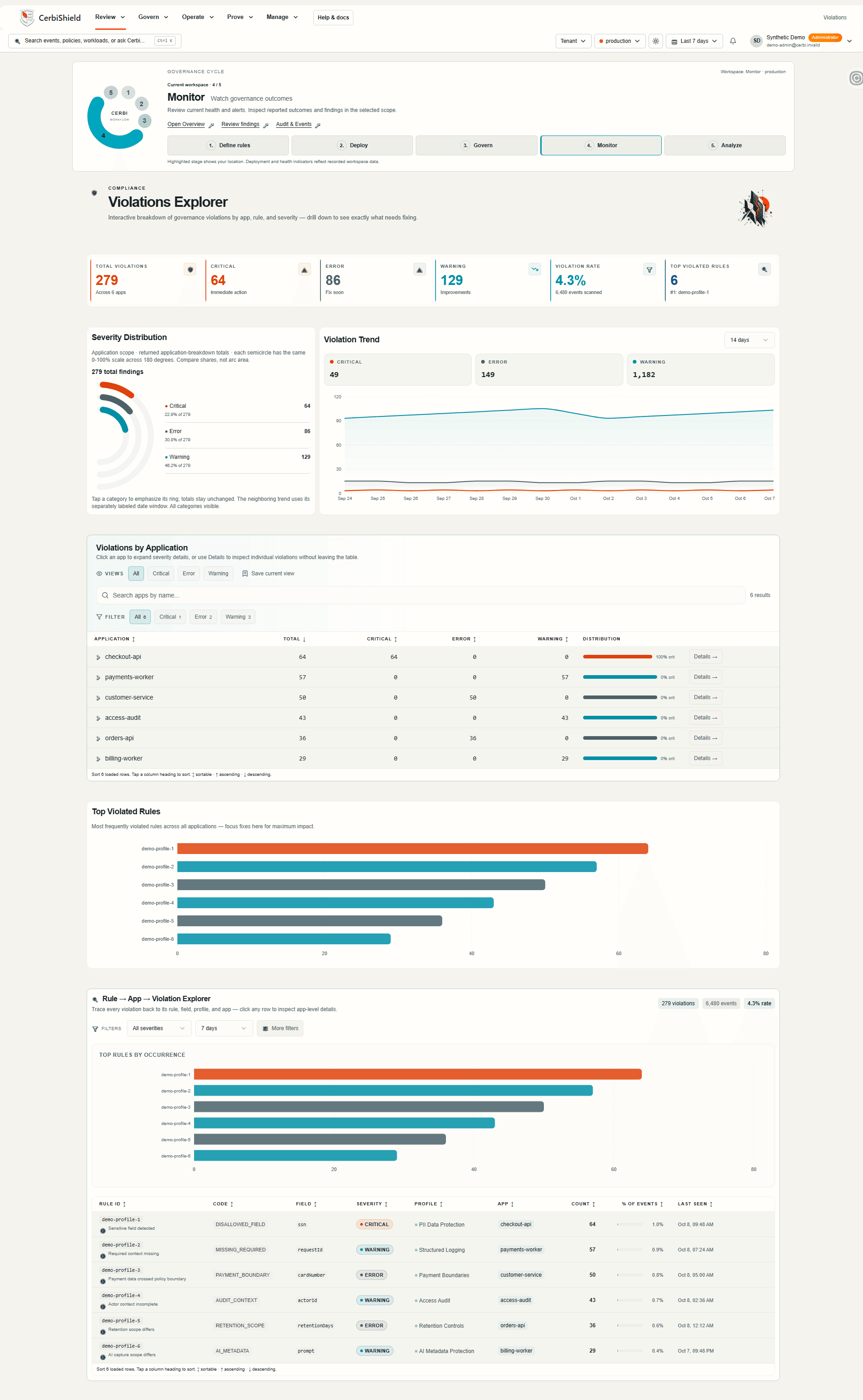Open the Tenant dropdown
Image resolution: width=863 pixels, height=1400 pixels.
click(x=573, y=41)
